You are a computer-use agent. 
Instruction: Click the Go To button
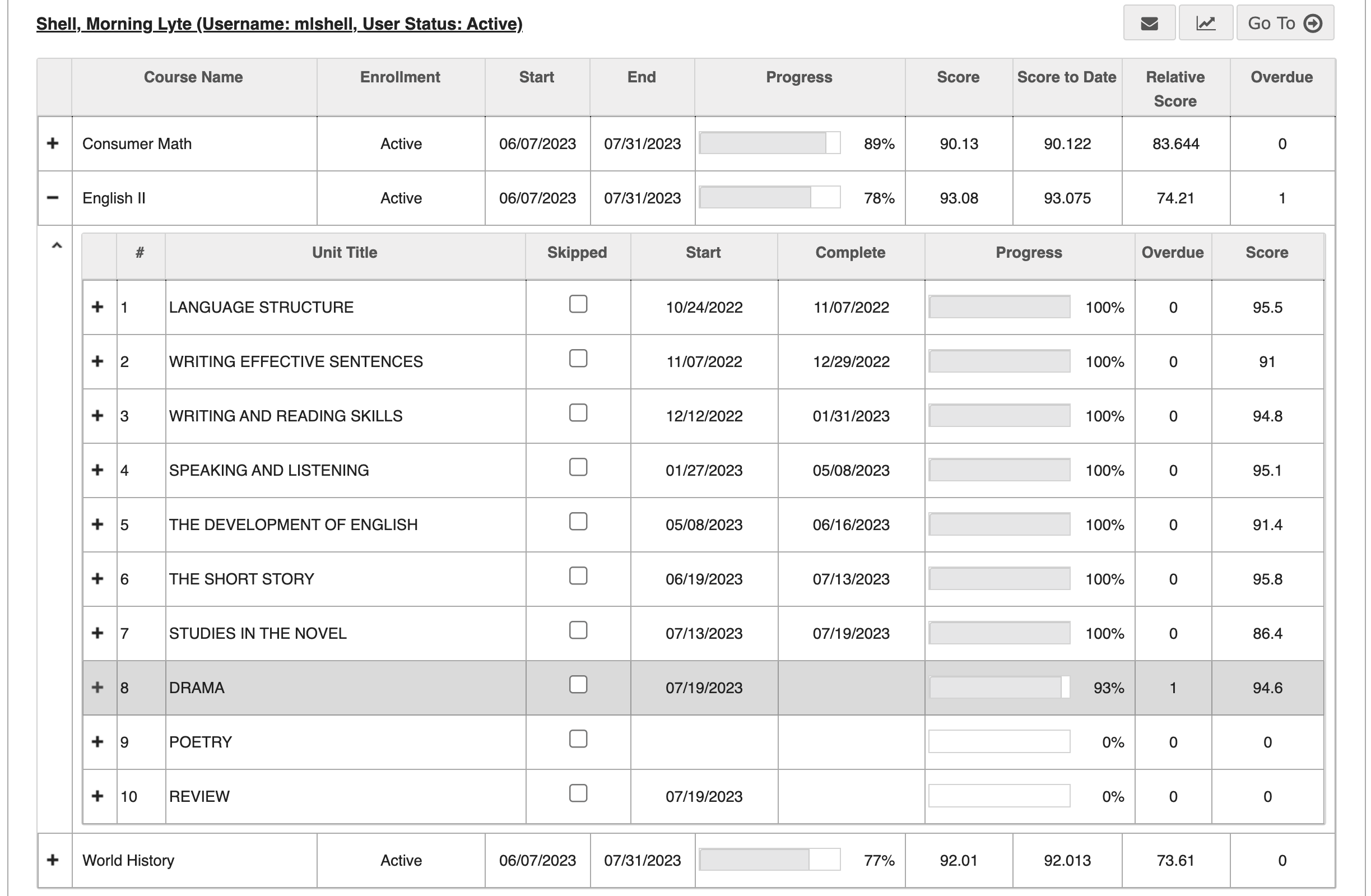[1285, 23]
